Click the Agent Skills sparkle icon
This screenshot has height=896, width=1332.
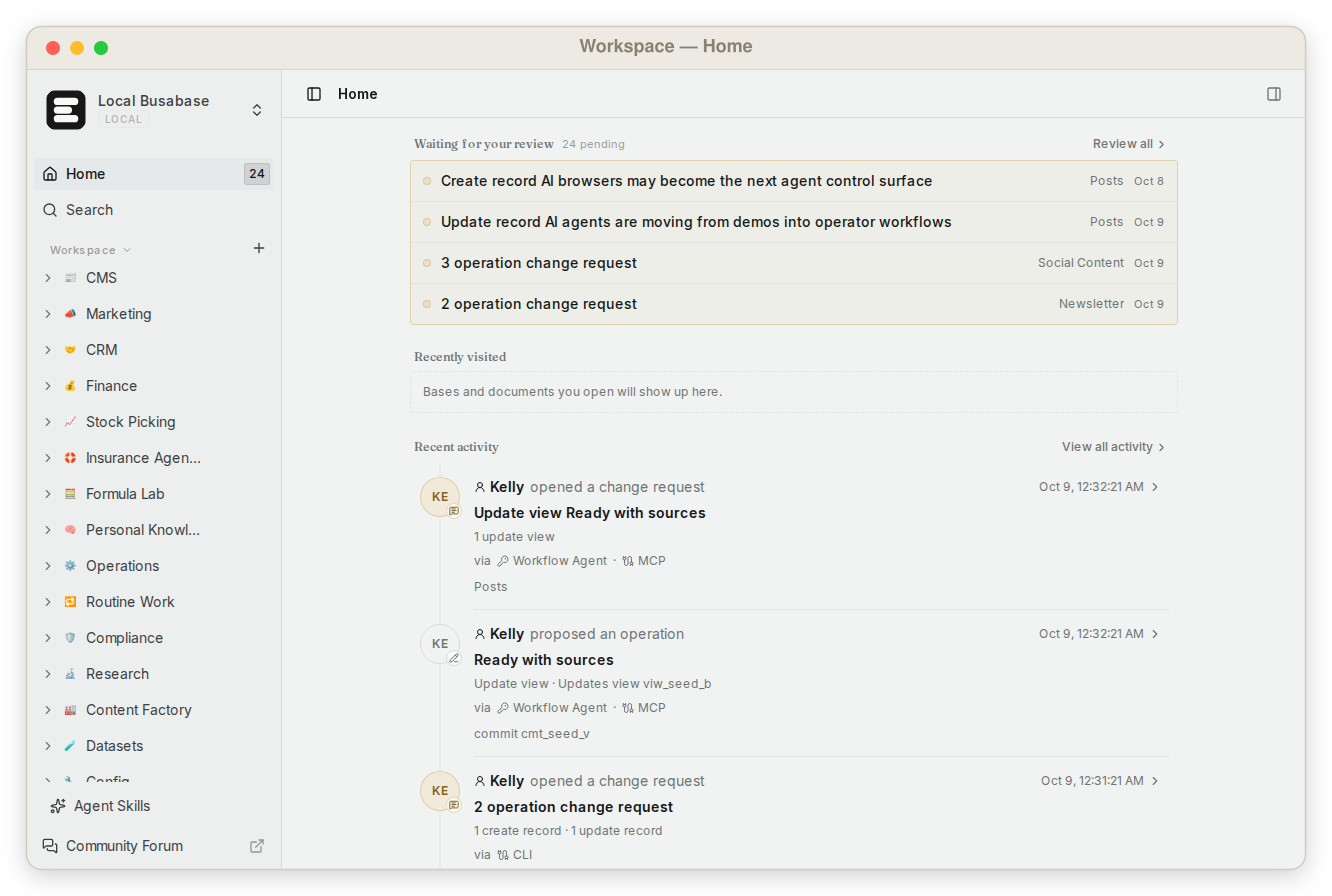click(57, 806)
